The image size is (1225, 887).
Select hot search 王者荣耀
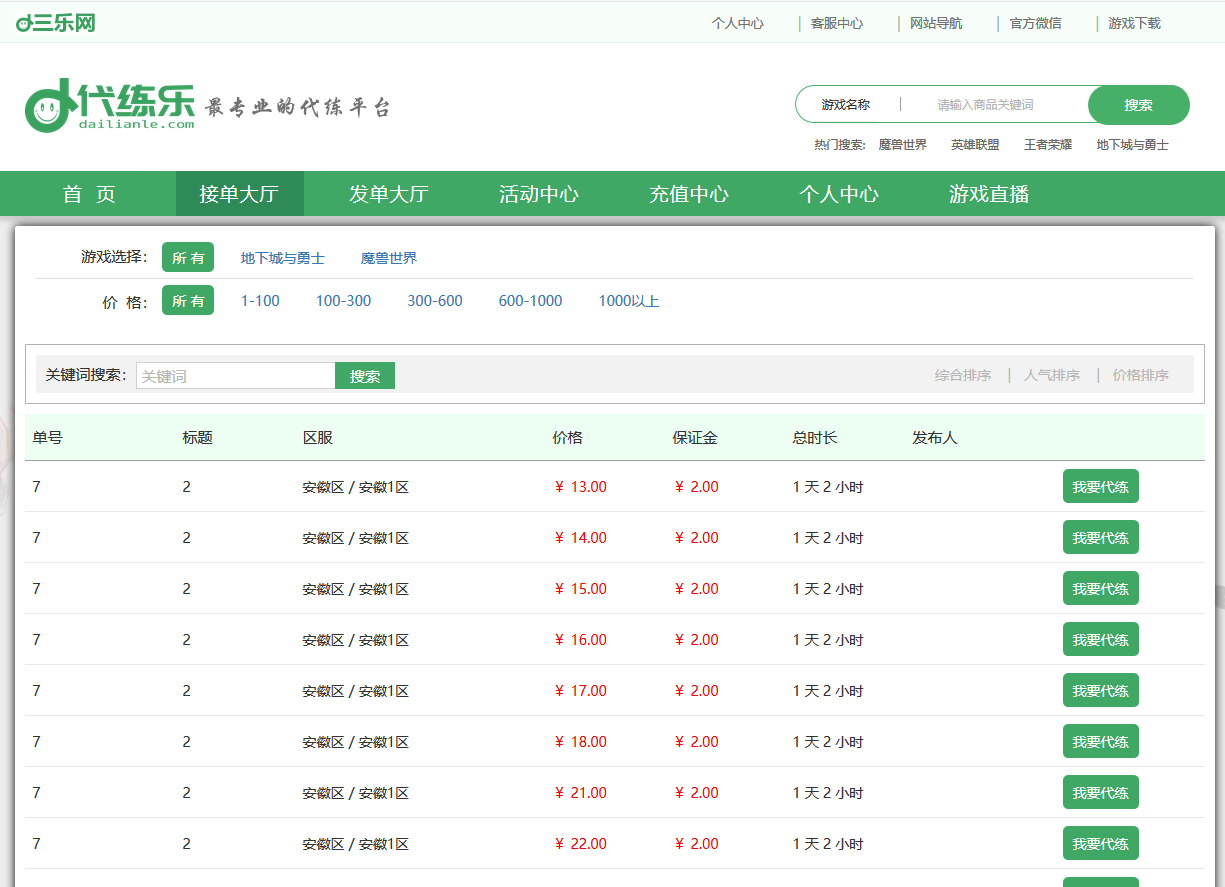point(1048,145)
